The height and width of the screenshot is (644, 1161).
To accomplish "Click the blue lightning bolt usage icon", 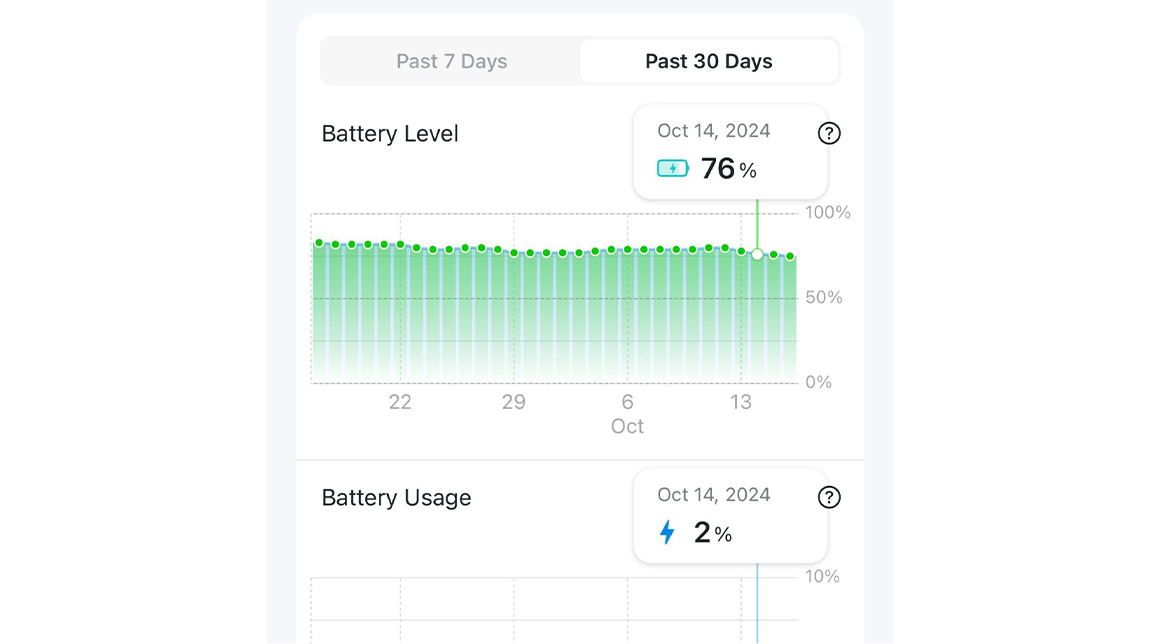I will coord(667,532).
